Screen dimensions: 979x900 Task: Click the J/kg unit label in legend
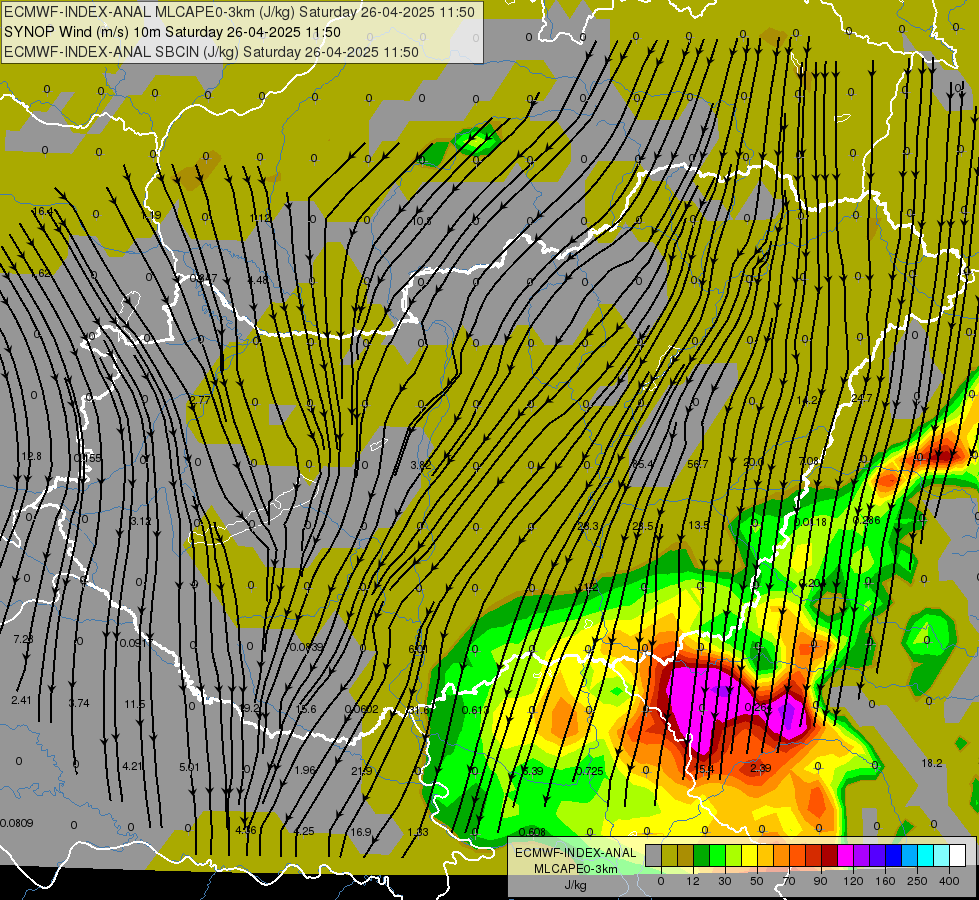point(575,885)
